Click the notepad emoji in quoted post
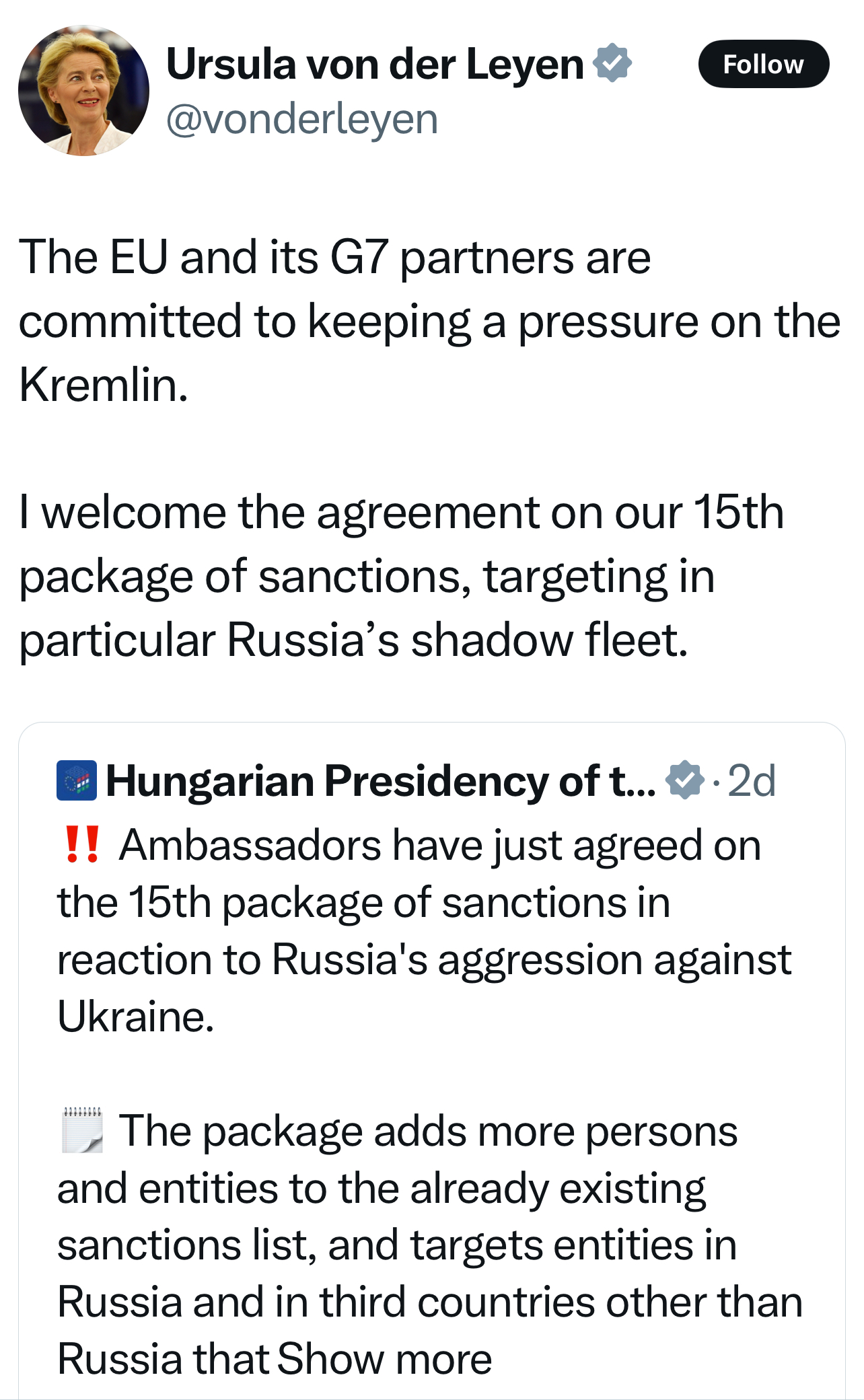Screen dimensions: 864x1400 [82, 1130]
